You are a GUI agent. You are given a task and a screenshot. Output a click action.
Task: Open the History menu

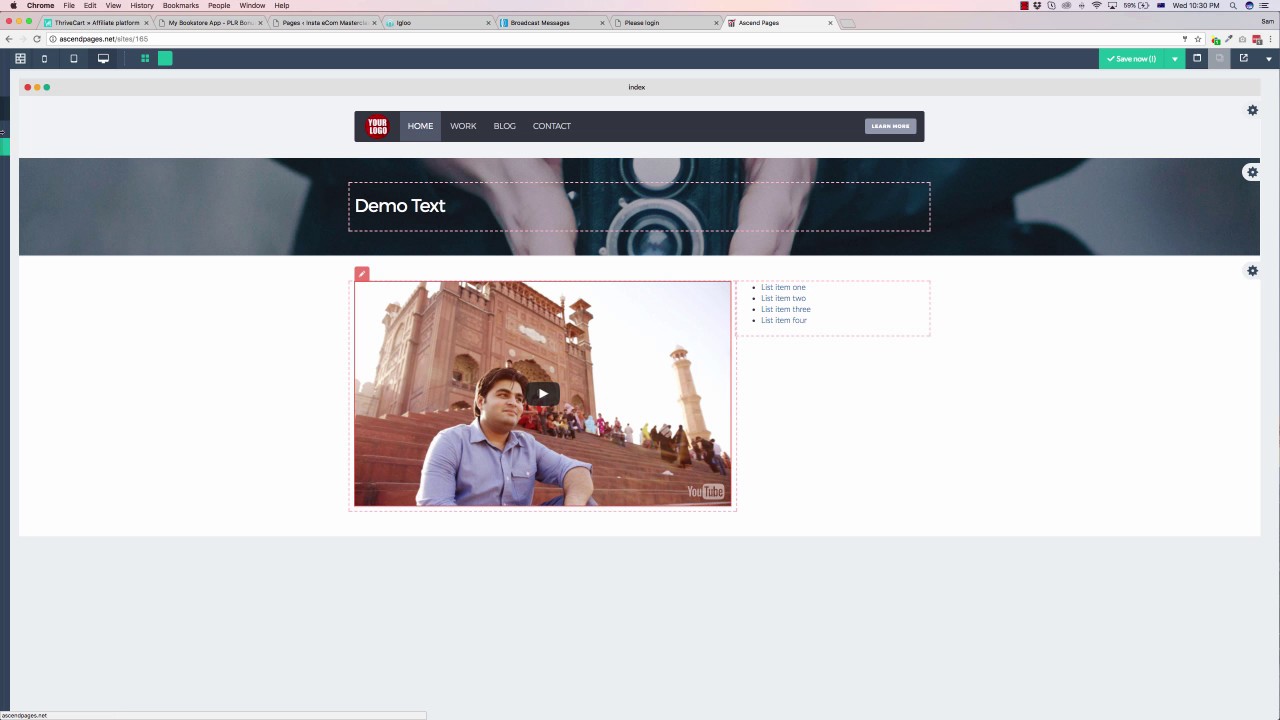click(x=142, y=5)
